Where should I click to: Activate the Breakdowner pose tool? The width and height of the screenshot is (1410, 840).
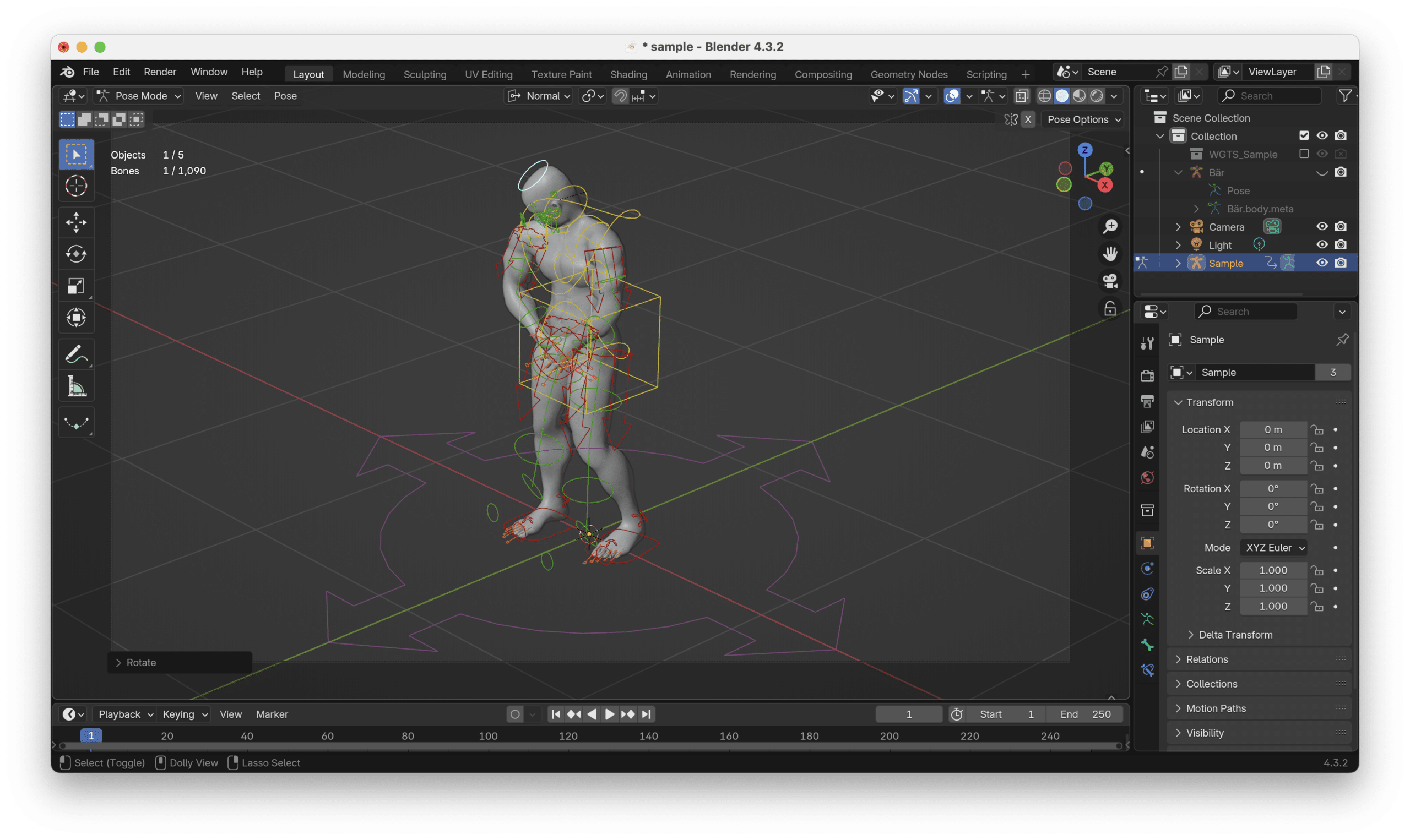76,423
